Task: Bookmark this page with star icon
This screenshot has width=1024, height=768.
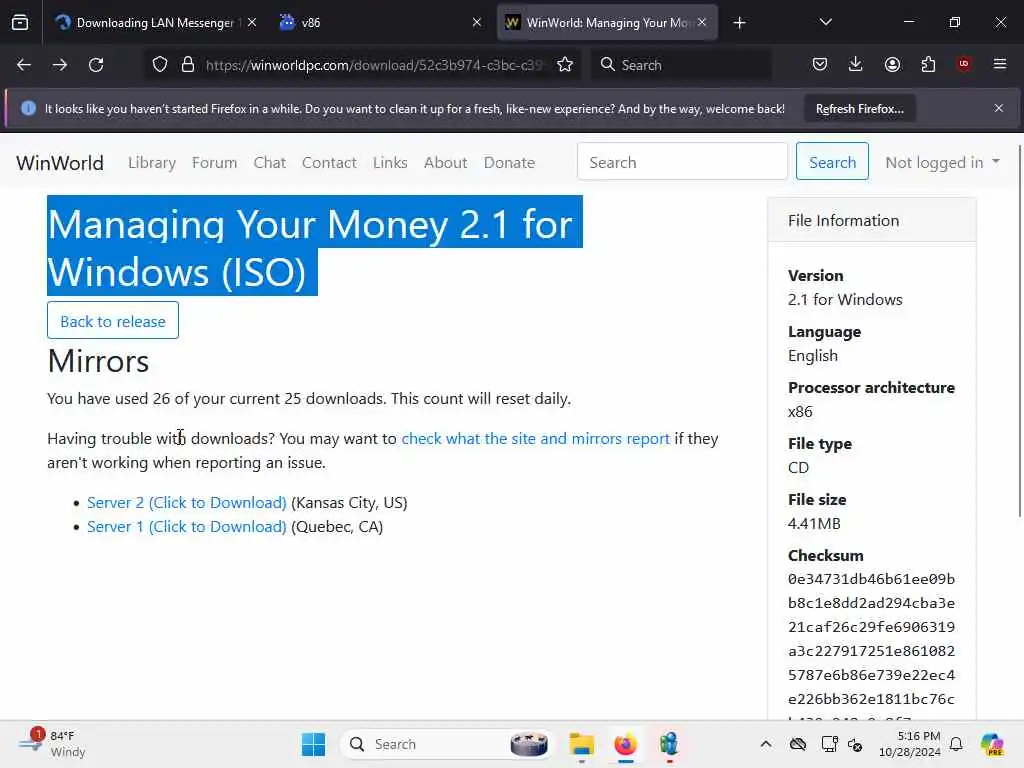Action: tap(565, 65)
